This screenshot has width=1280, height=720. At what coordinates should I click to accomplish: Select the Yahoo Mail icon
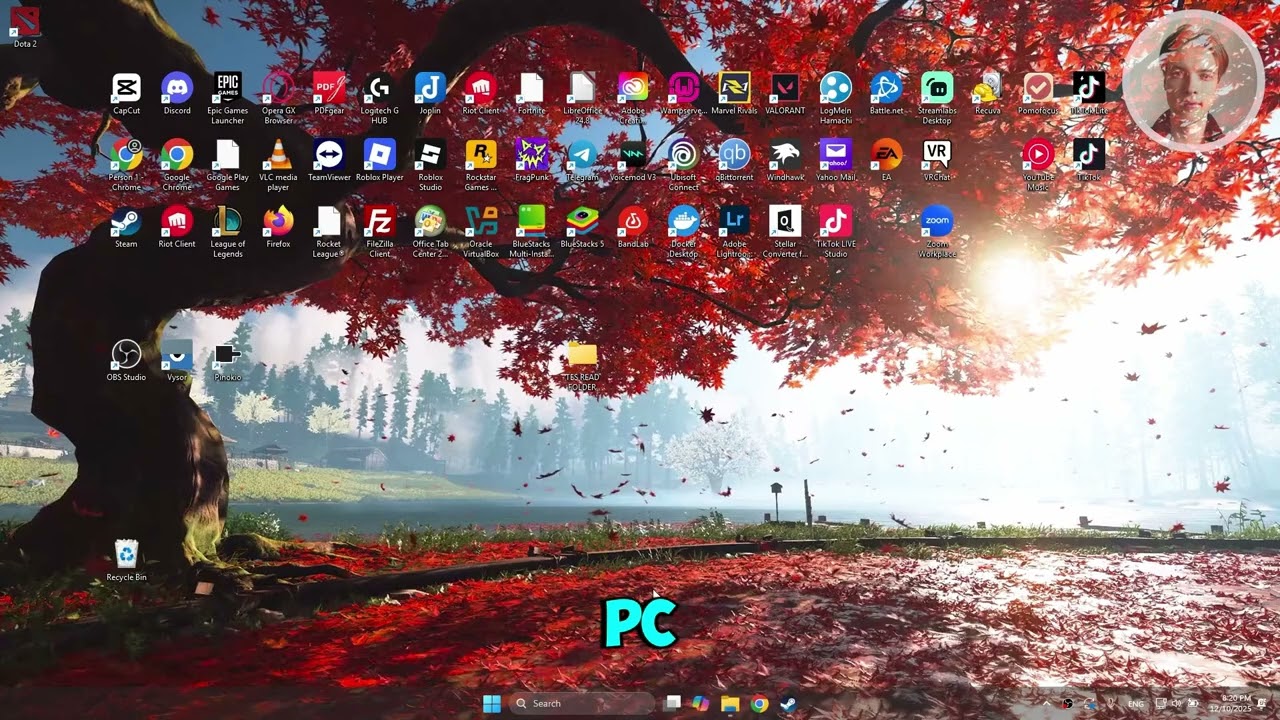pos(835,160)
